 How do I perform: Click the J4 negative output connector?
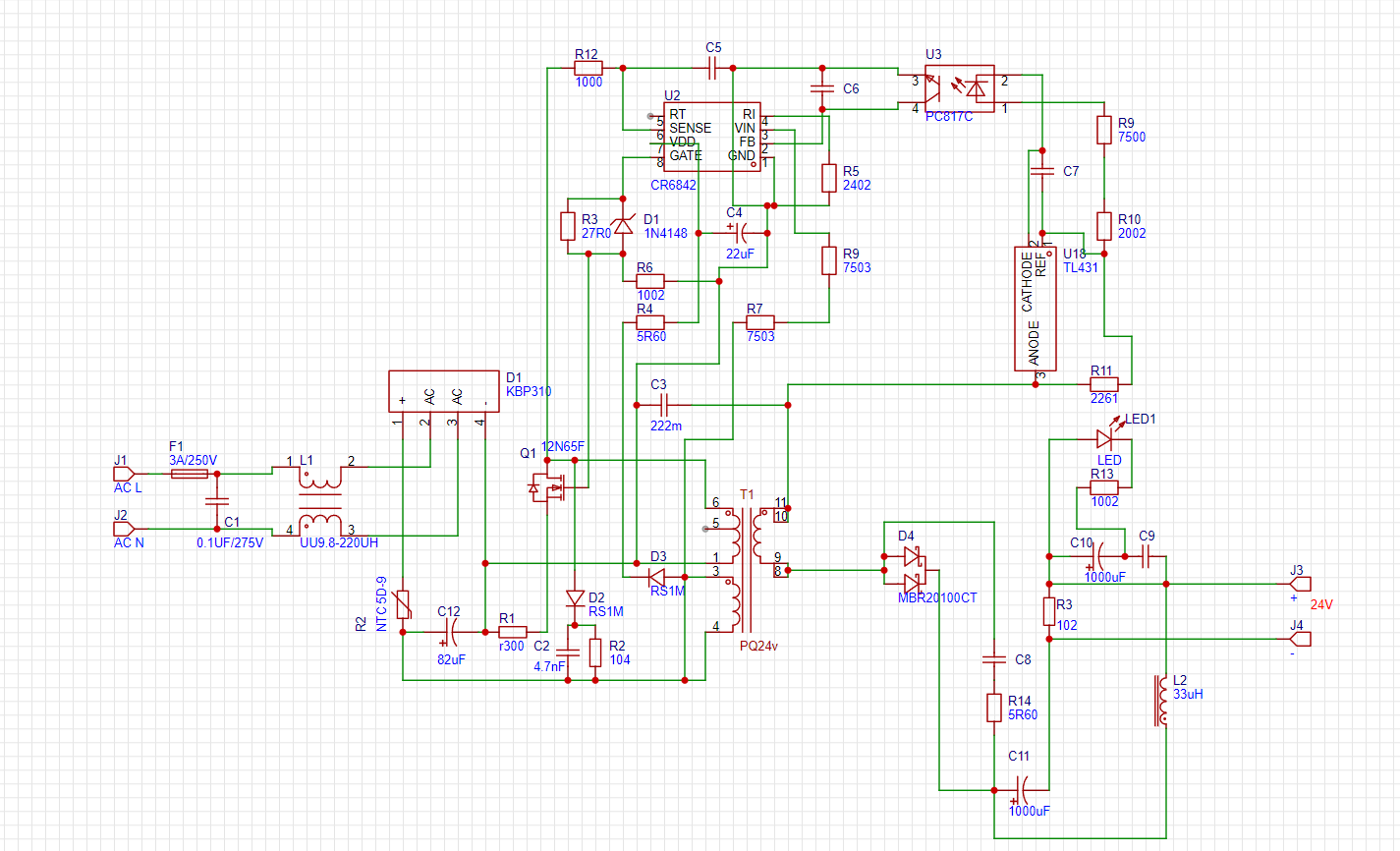point(1300,639)
